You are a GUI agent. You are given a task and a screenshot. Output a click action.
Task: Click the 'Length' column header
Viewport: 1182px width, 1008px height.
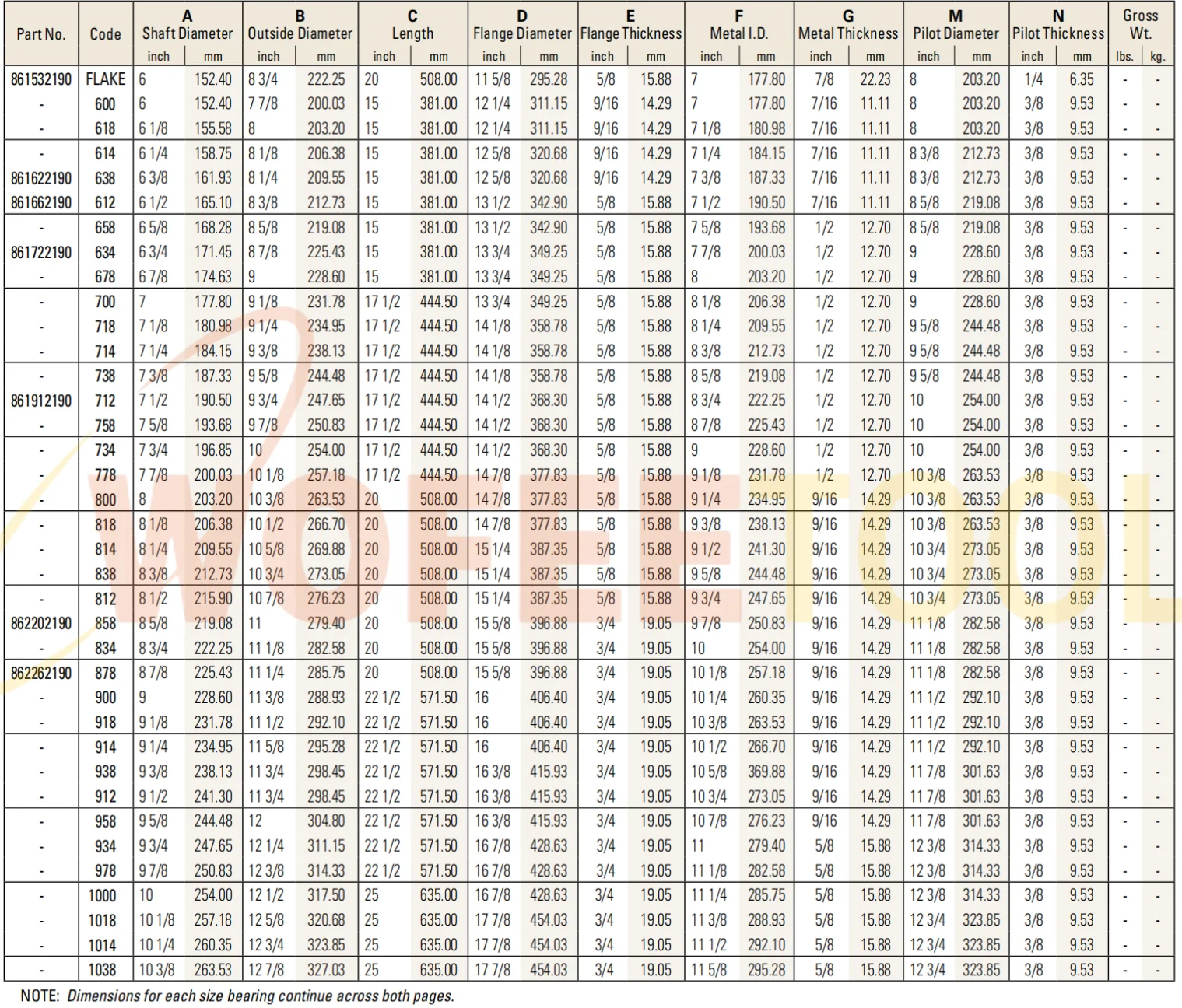coord(412,33)
